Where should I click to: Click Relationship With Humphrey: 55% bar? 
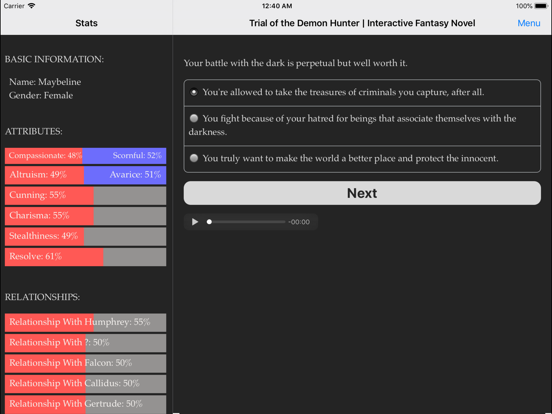point(86,322)
